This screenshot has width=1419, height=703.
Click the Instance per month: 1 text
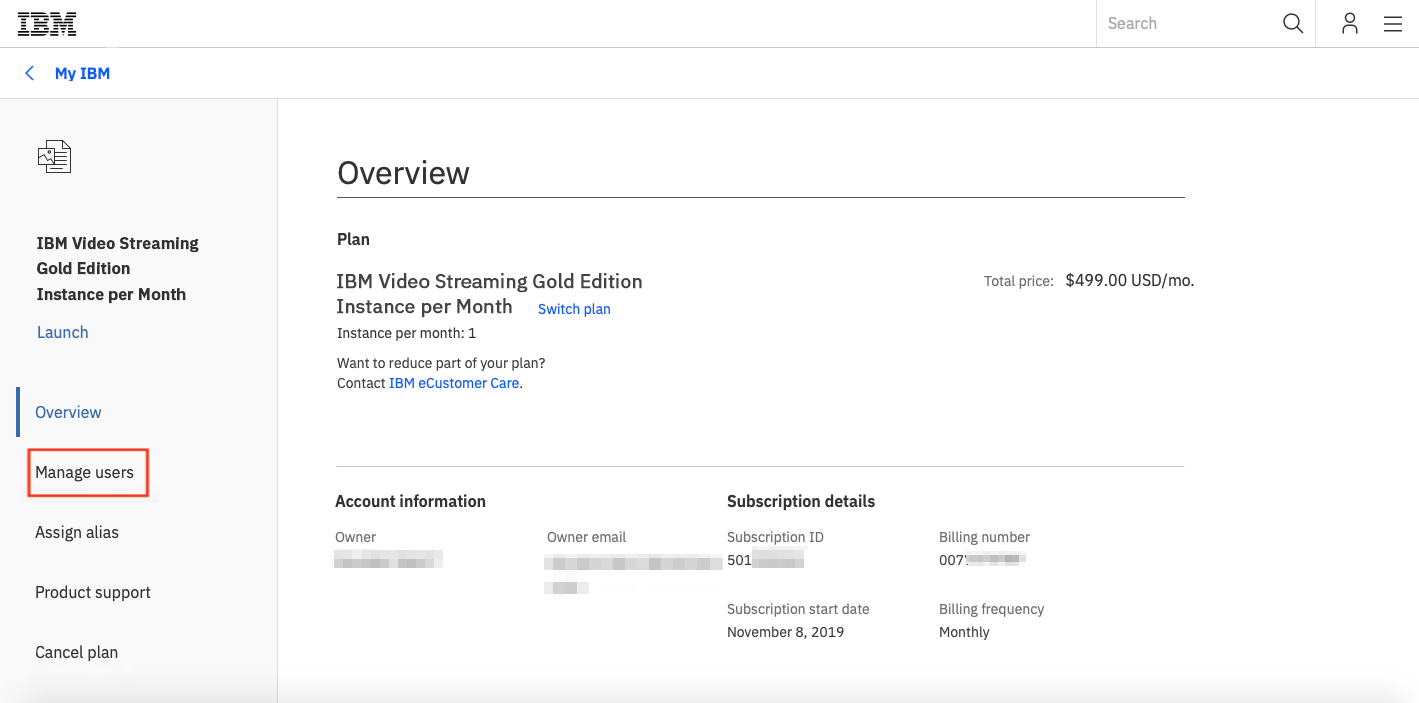406,333
